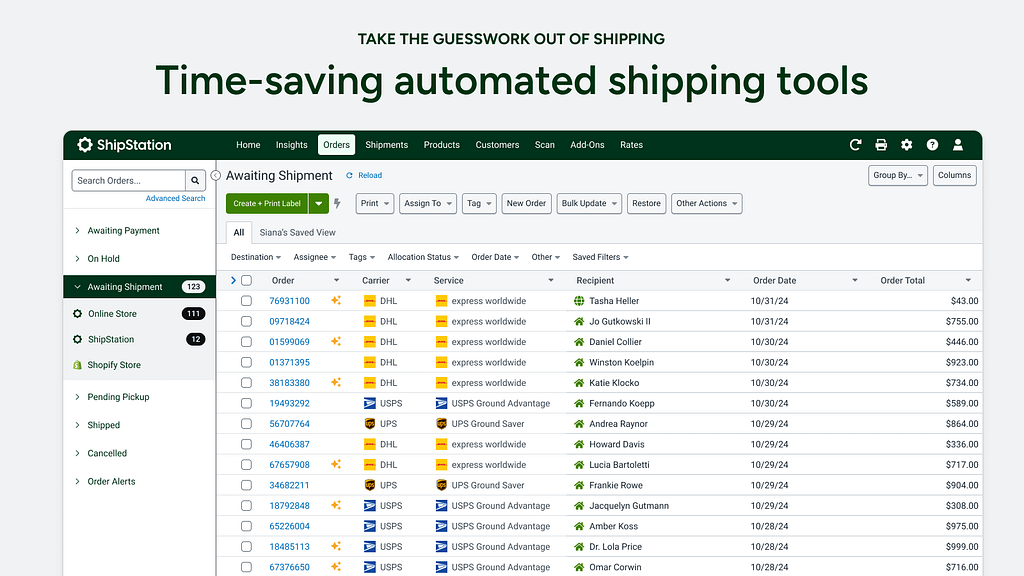Open the Bulk Update dropdown

[x=589, y=203]
